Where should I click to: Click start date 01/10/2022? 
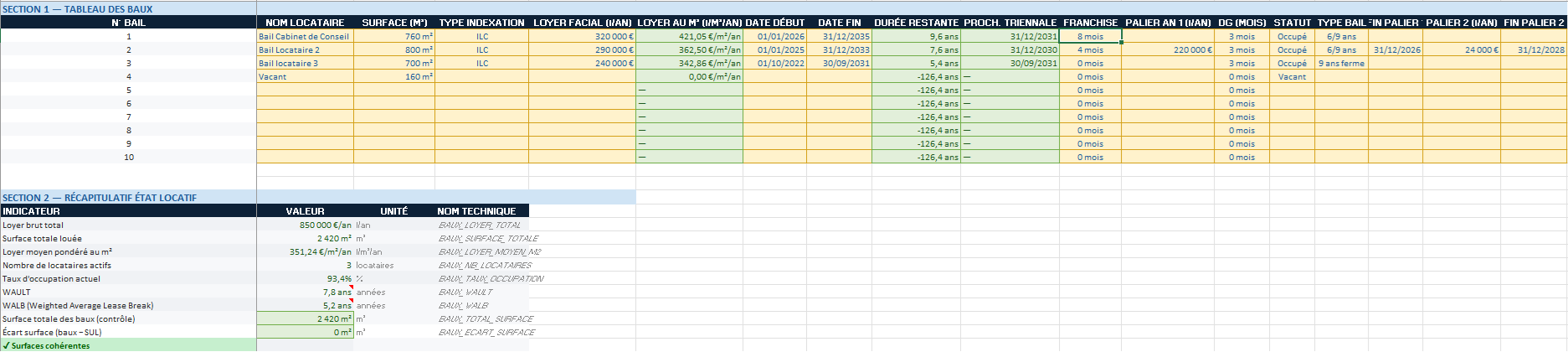(775, 63)
